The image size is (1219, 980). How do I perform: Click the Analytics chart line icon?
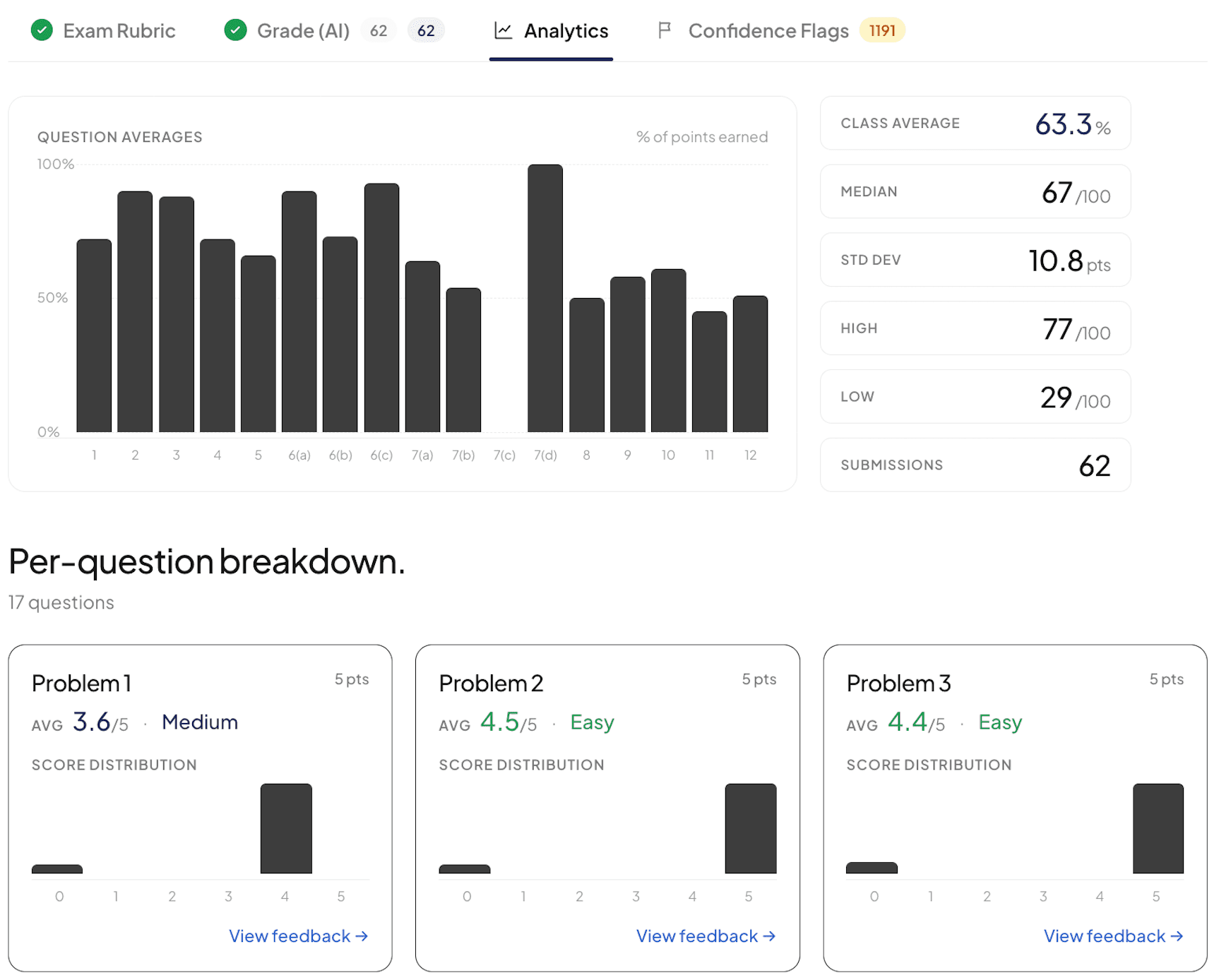(x=503, y=30)
